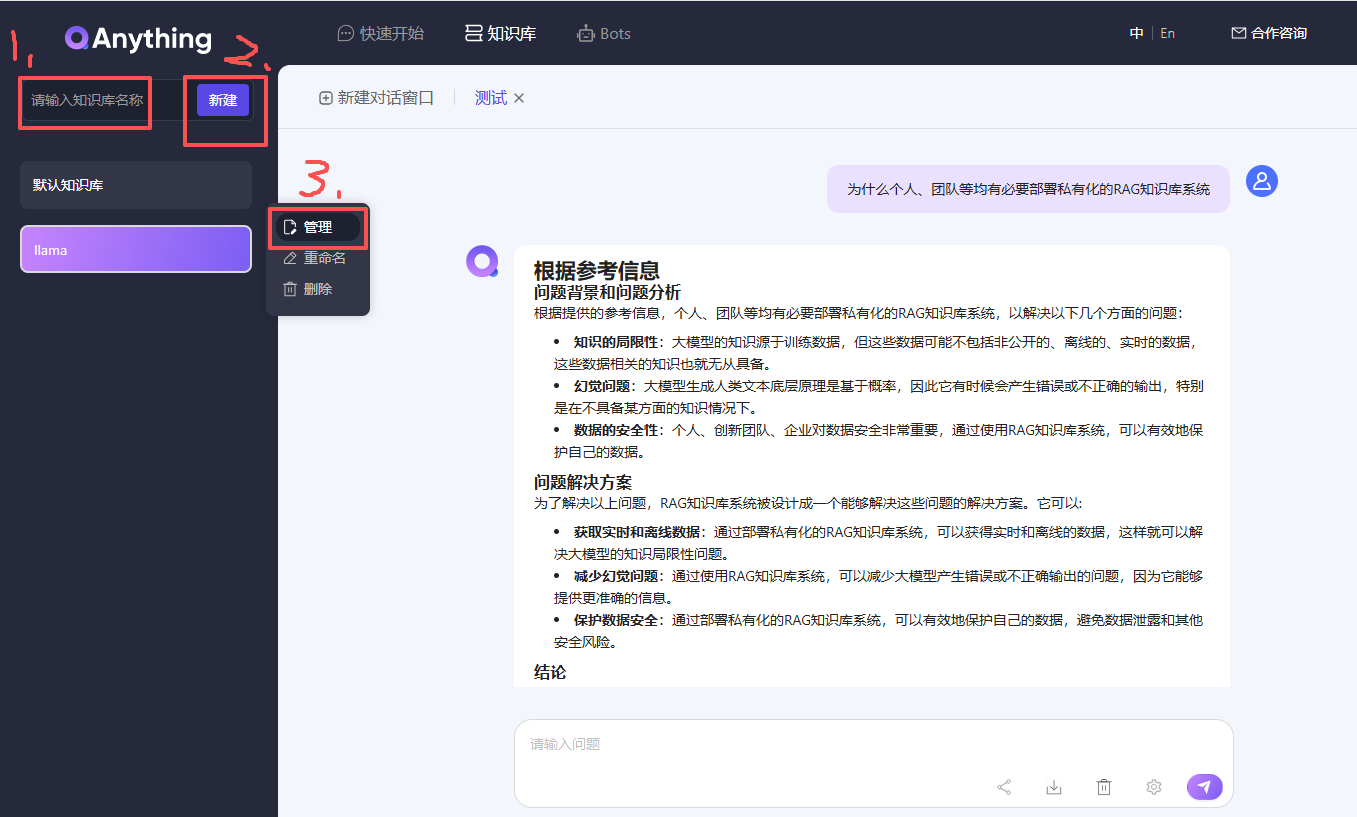The width and height of the screenshot is (1357, 817).
Task: Click the 根据参考信息 heading
Action: click(x=597, y=270)
